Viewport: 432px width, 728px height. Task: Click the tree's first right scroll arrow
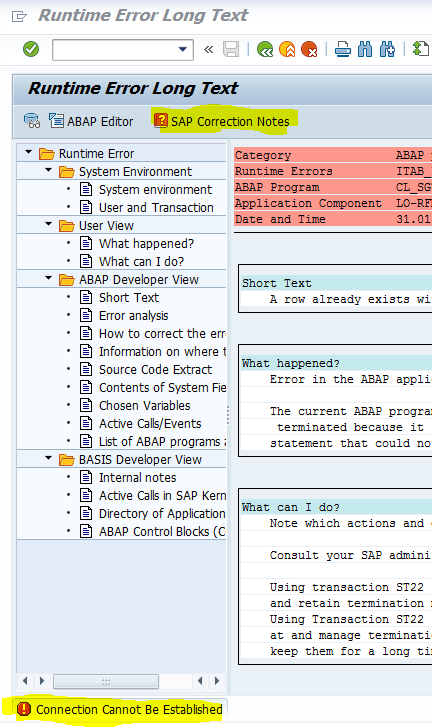(x=42, y=681)
